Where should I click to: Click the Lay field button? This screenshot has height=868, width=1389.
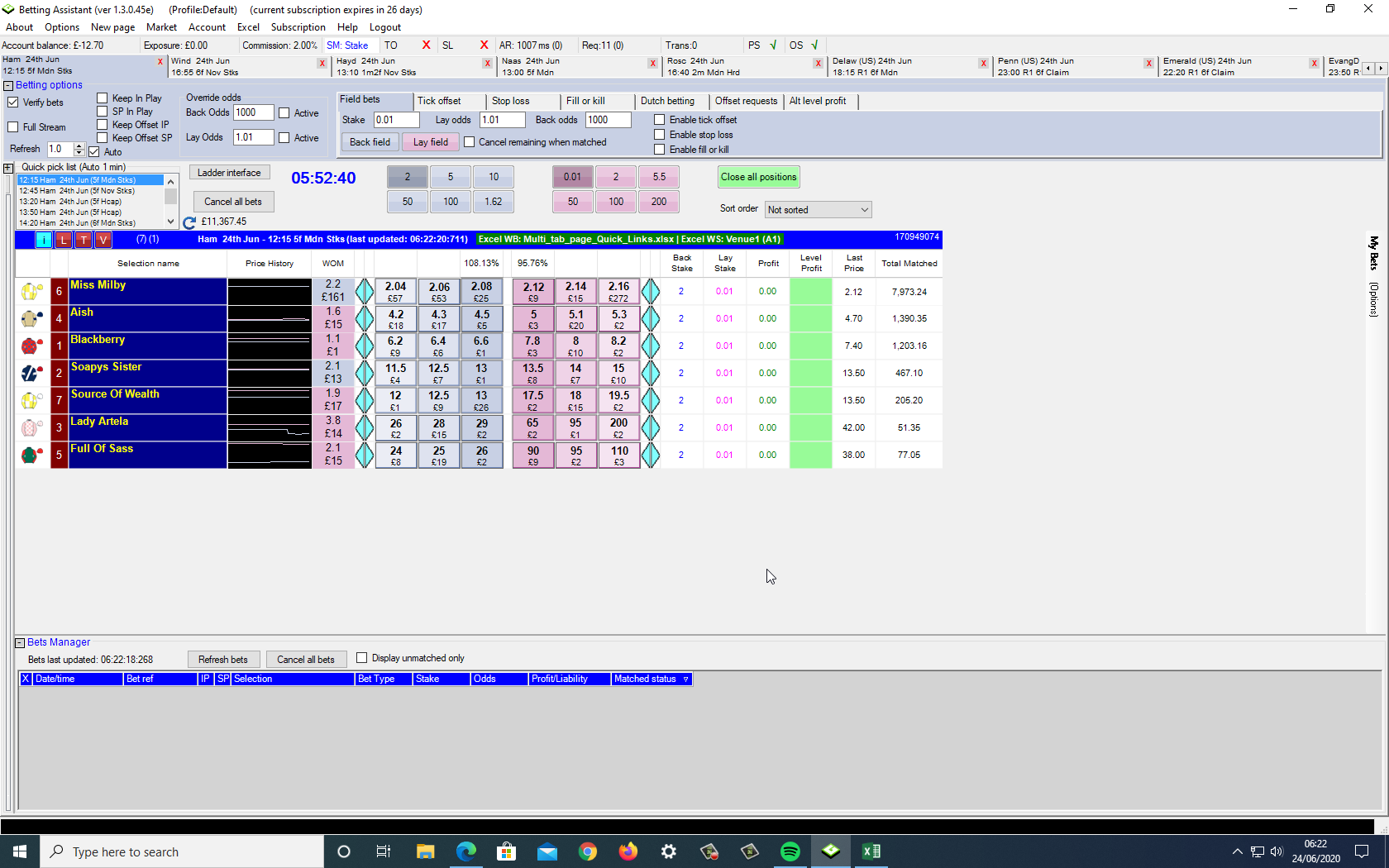431,142
